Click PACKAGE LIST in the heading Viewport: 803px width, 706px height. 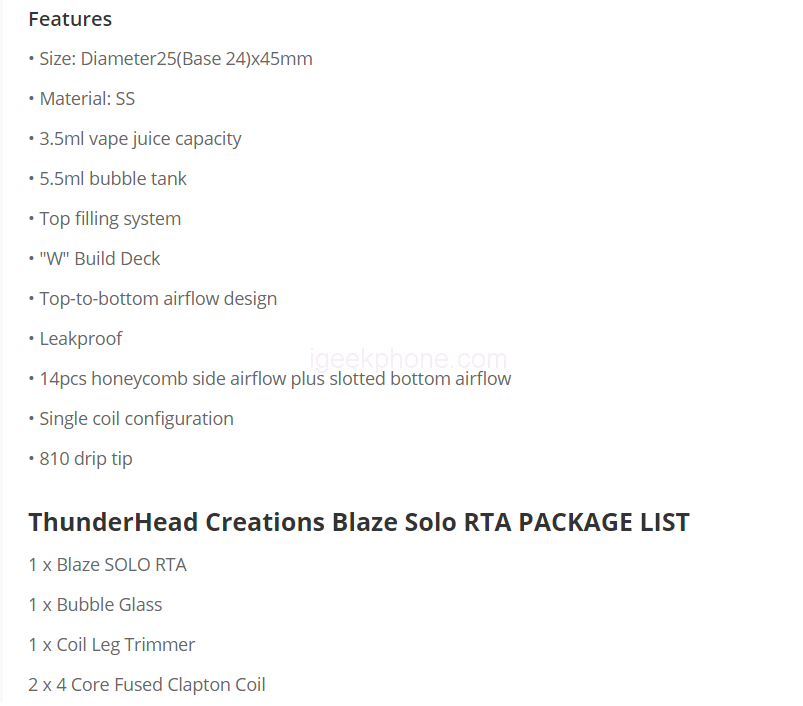click(x=603, y=522)
